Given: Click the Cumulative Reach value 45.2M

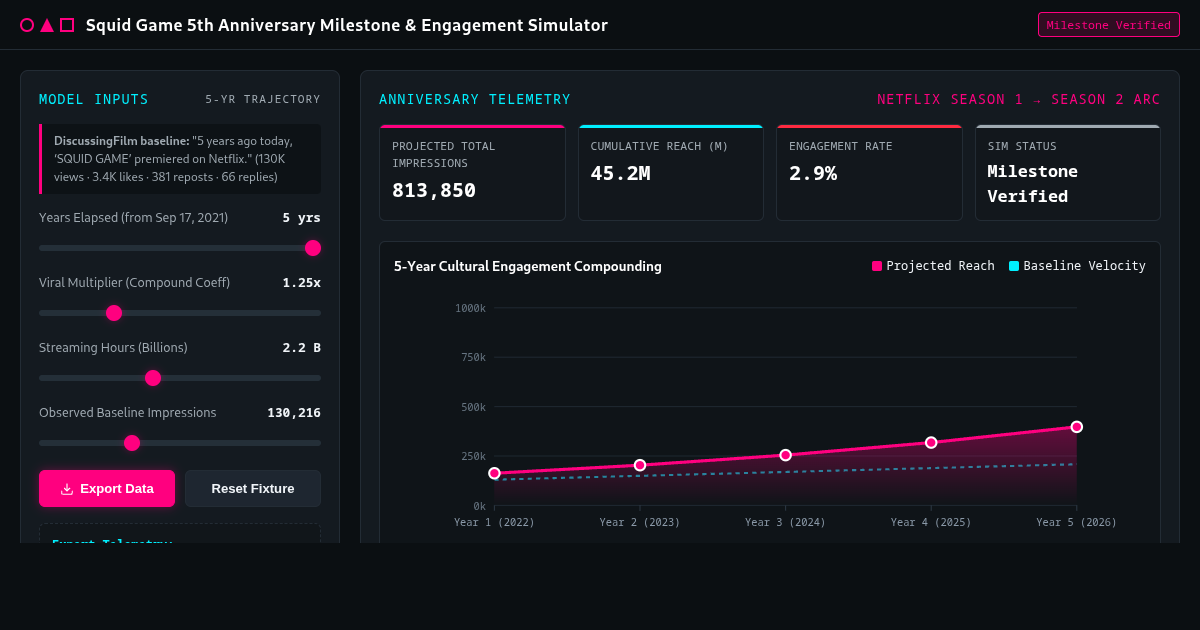Looking at the screenshot, I should pos(620,173).
